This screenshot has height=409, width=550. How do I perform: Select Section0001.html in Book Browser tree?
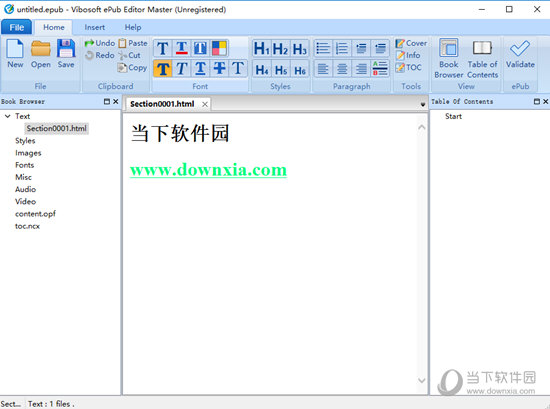56,128
